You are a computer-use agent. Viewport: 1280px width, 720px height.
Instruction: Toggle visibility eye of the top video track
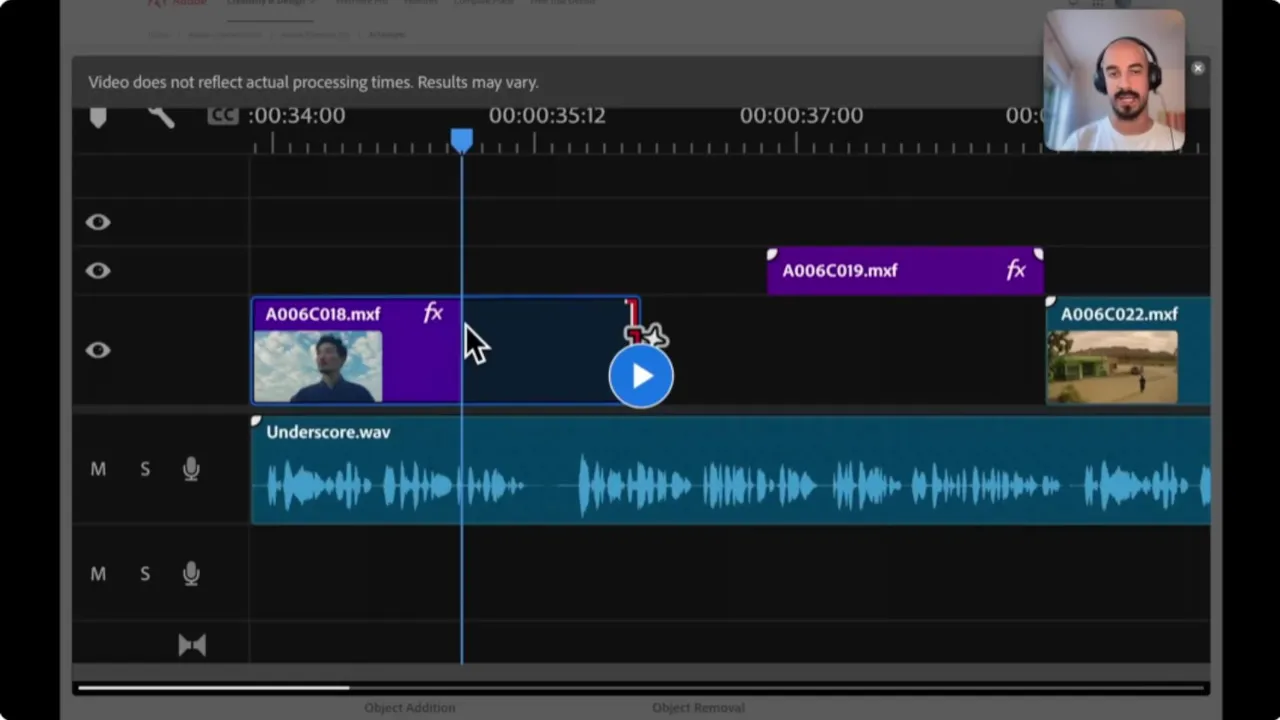tap(98, 222)
